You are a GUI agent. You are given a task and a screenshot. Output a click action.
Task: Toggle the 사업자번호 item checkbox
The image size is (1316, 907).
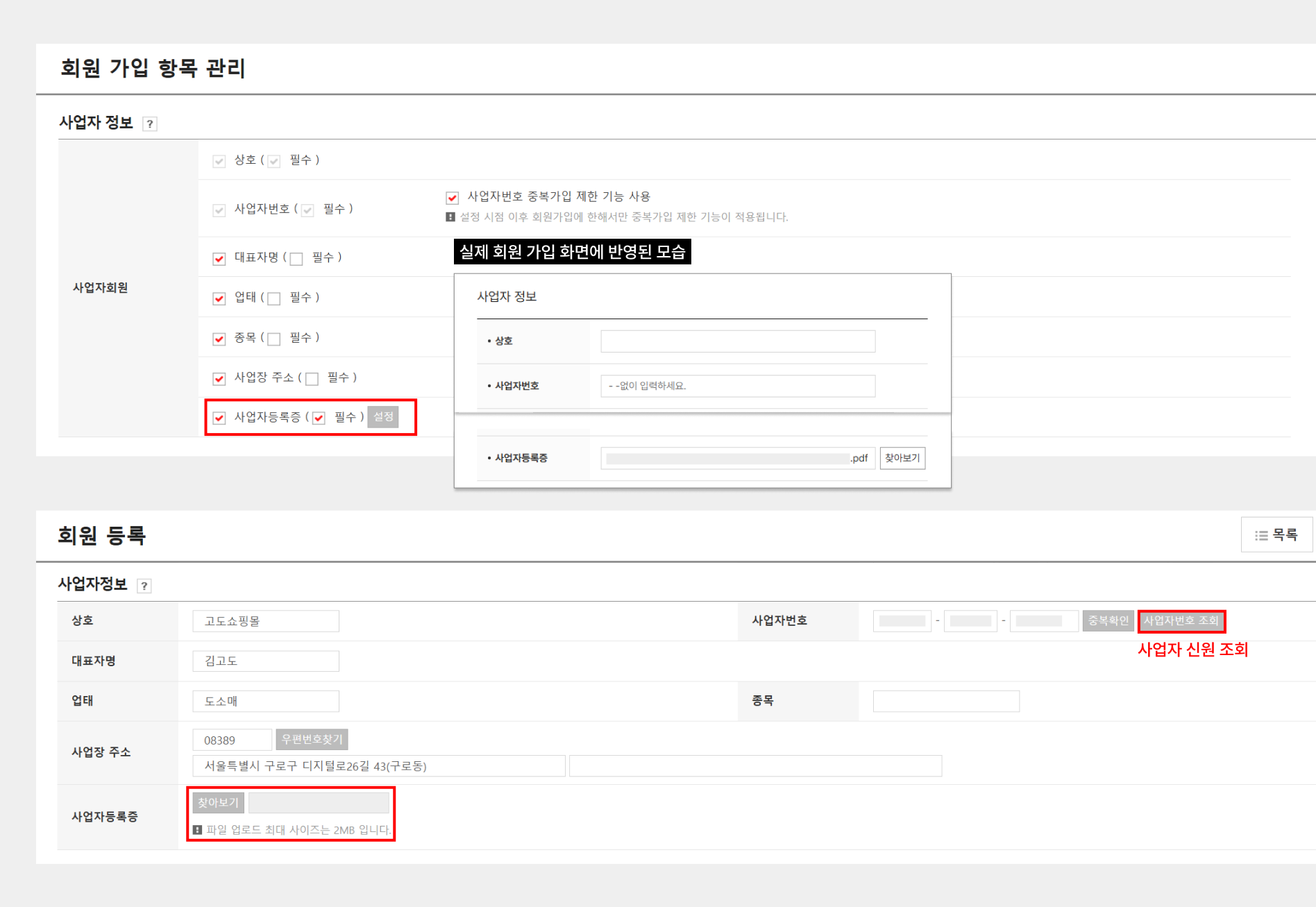219,210
